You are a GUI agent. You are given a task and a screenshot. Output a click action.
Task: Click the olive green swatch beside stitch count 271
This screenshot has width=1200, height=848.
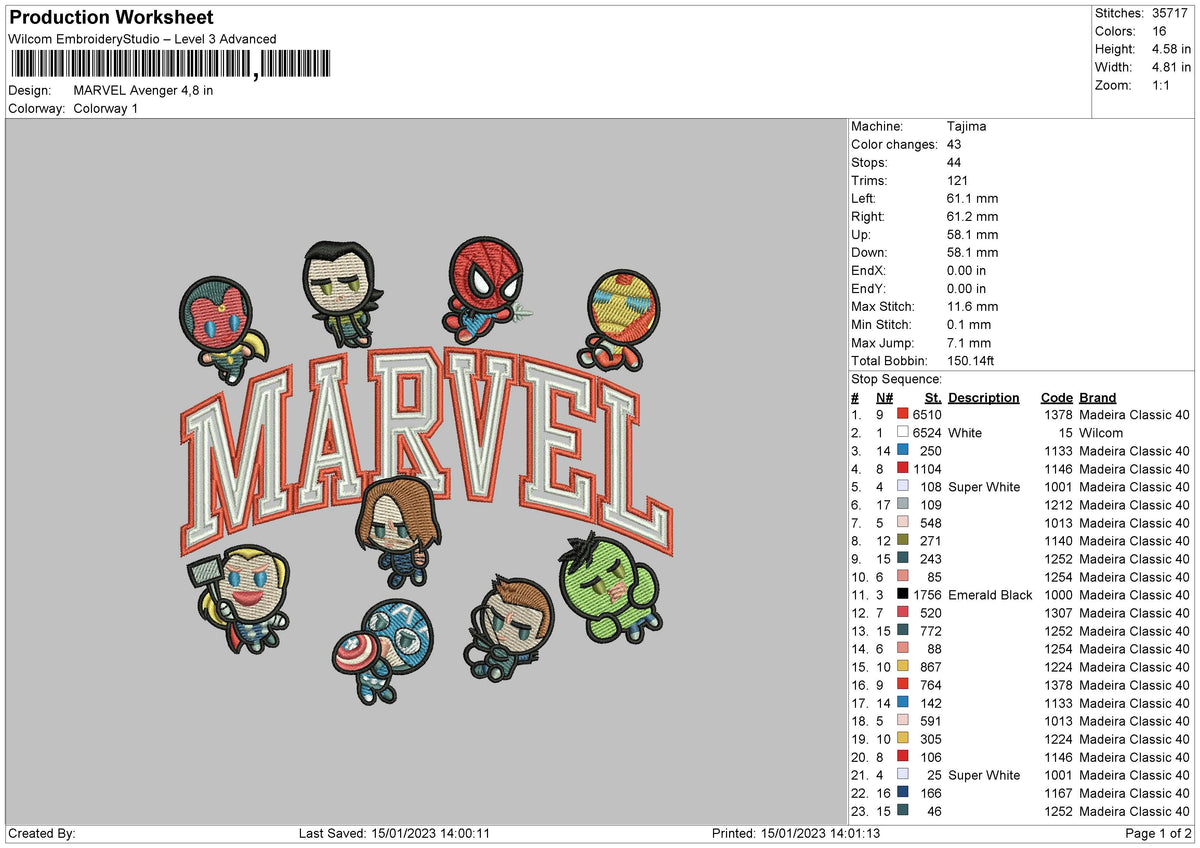(903, 540)
